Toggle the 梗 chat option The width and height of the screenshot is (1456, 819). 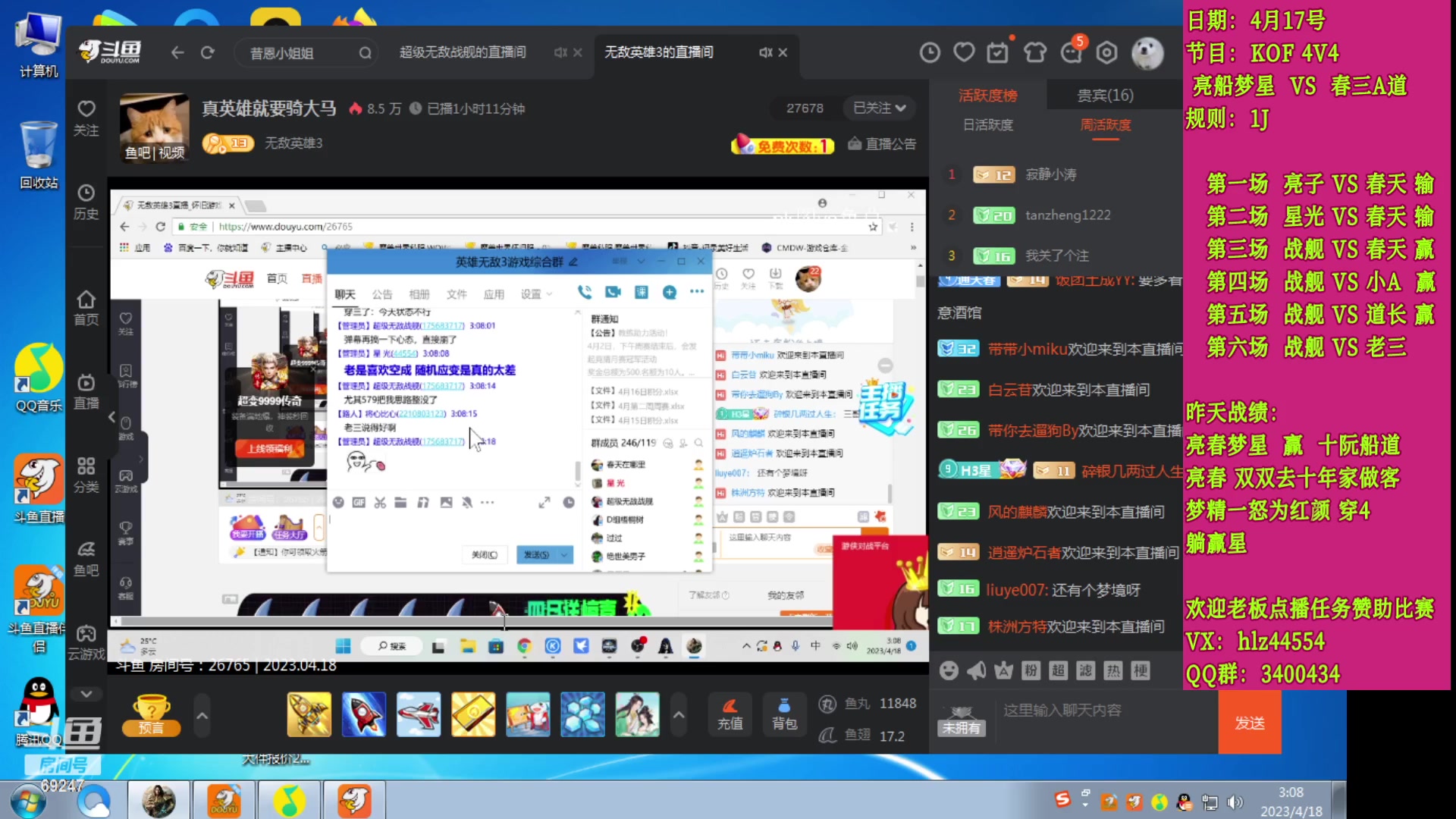pyautogui.click(x=1140, y=670)
